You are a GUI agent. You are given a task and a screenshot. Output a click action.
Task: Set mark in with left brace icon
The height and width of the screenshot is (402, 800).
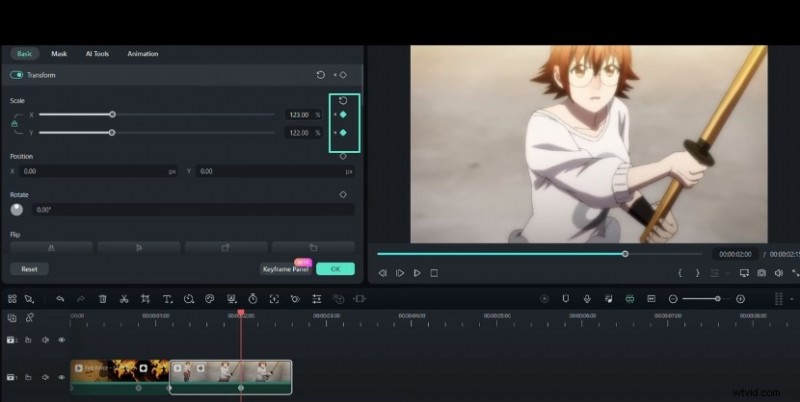tap(680, 273)
